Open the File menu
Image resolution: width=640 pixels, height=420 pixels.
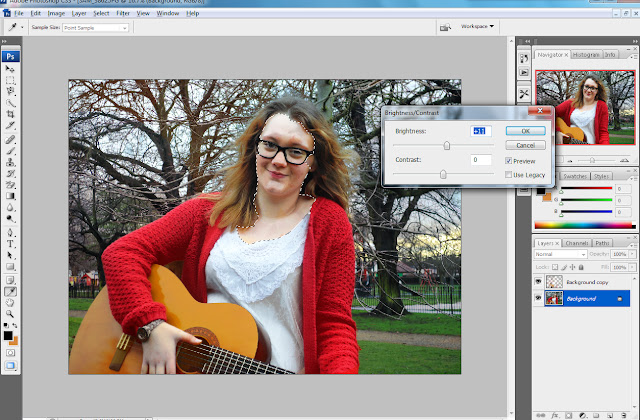point(19,13)
